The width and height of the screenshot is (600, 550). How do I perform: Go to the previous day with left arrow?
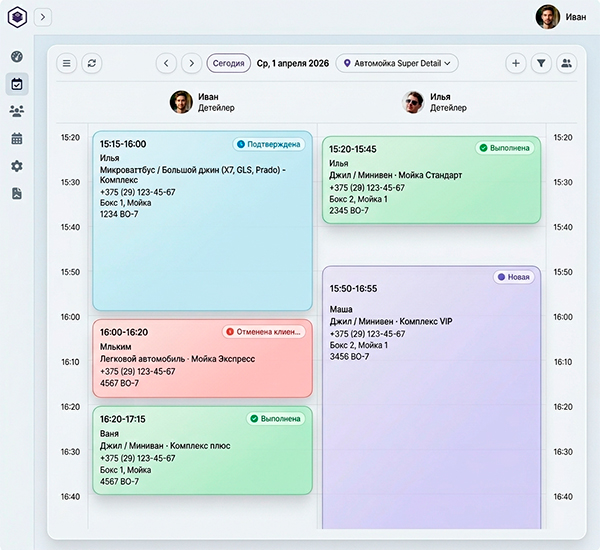pyautogui.click(x=167, y=63)
